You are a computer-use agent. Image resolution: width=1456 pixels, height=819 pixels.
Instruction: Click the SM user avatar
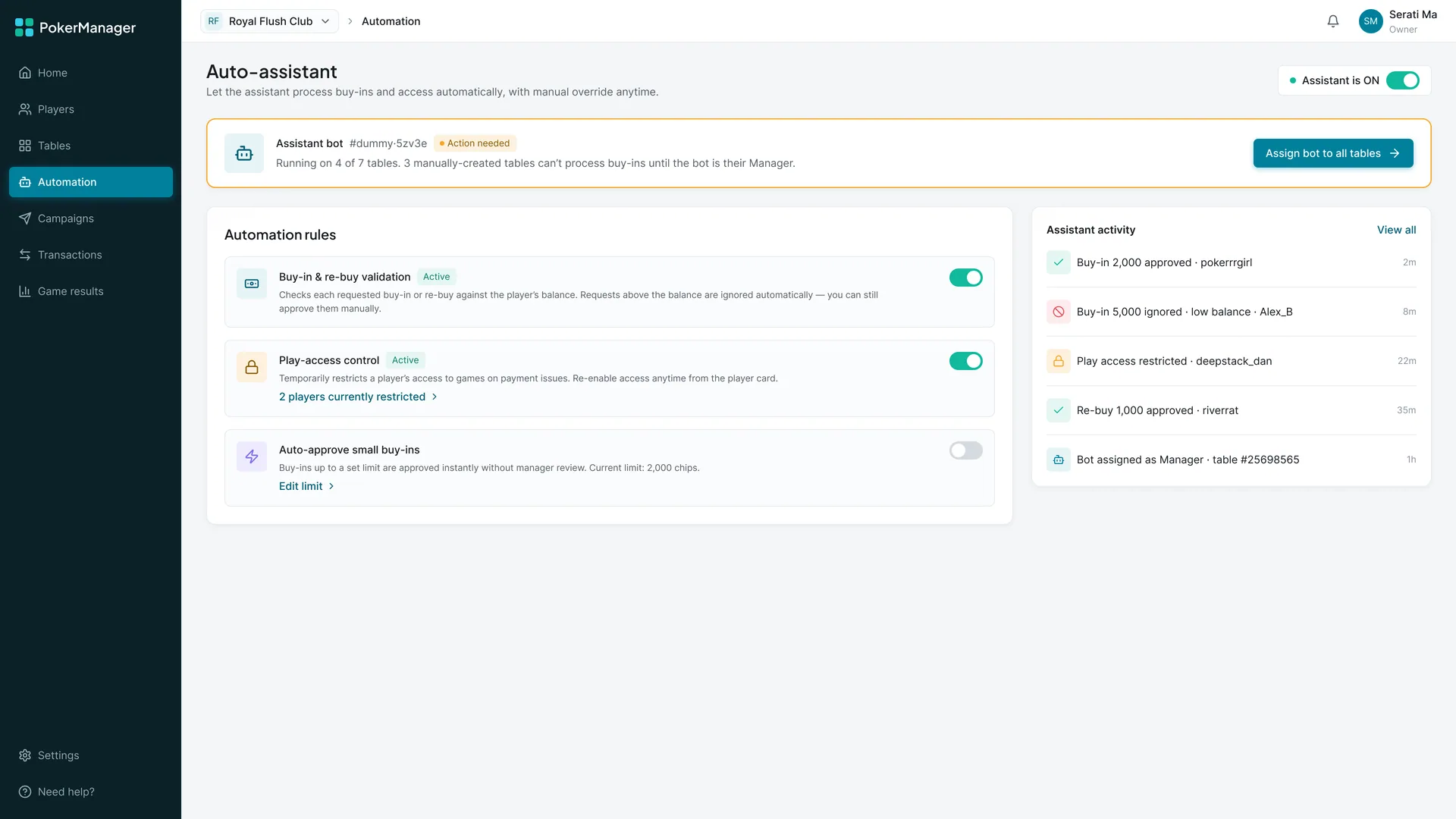(x=1371, y=21)
